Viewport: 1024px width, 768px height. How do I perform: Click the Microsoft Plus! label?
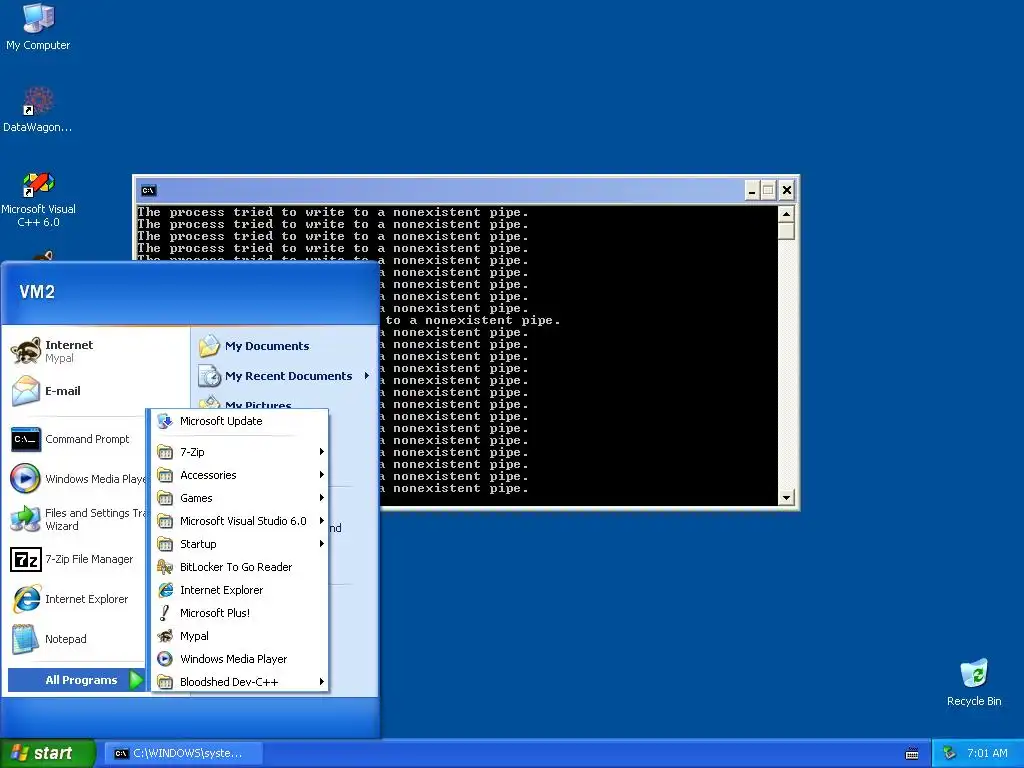click(x=215, y=613)
